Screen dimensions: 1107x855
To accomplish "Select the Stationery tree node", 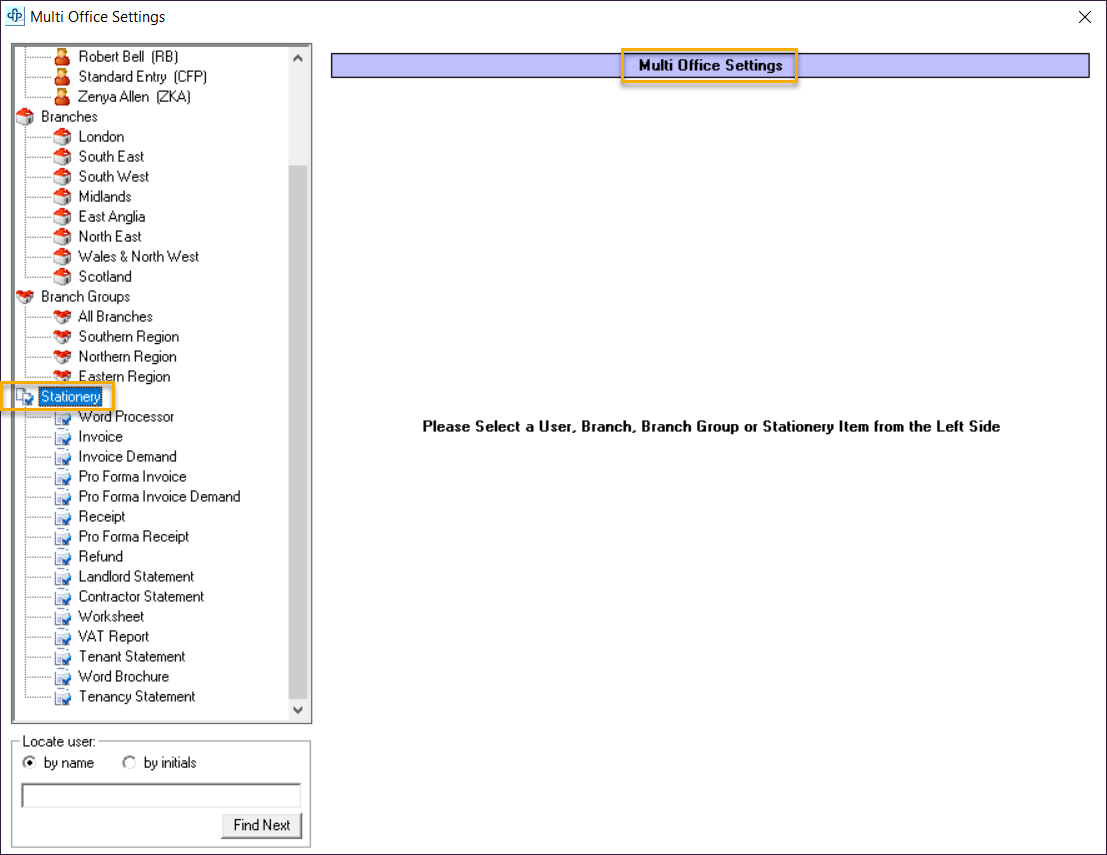I will (71, 397).
